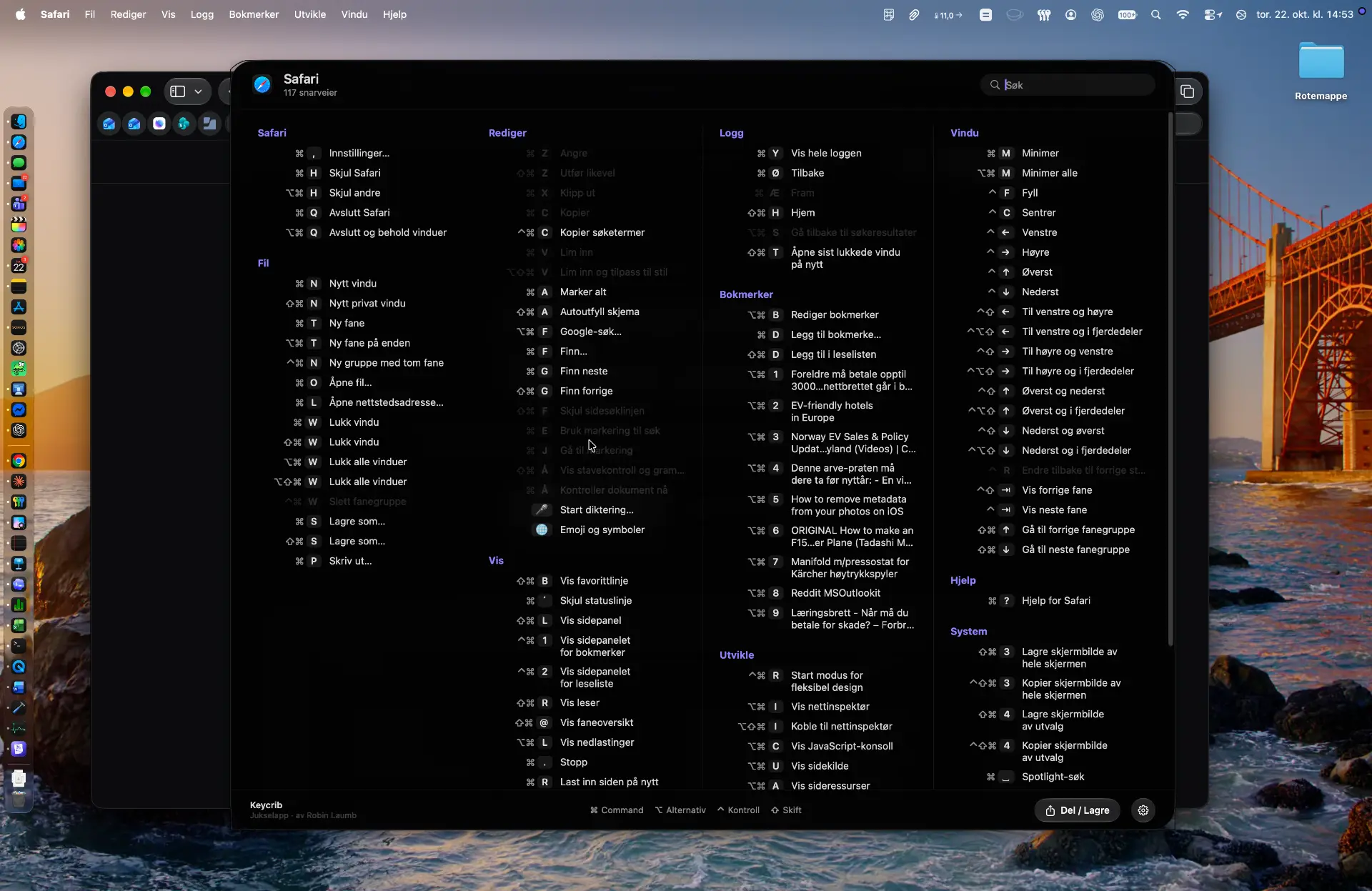
Task: Open the Vindu menu in menu bar
Action: coord(354,14)
